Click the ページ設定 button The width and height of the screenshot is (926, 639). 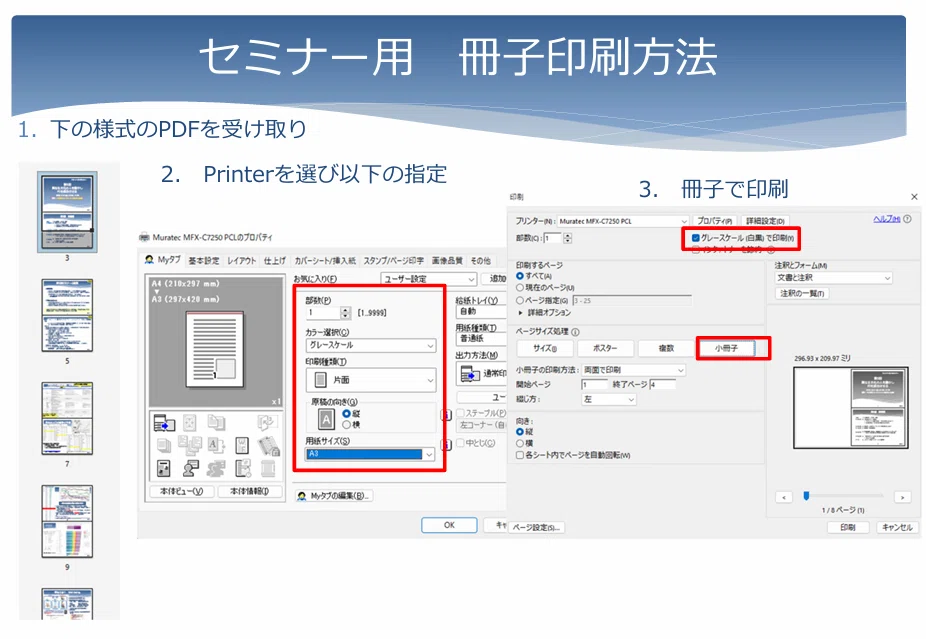(x=537, y=527)
